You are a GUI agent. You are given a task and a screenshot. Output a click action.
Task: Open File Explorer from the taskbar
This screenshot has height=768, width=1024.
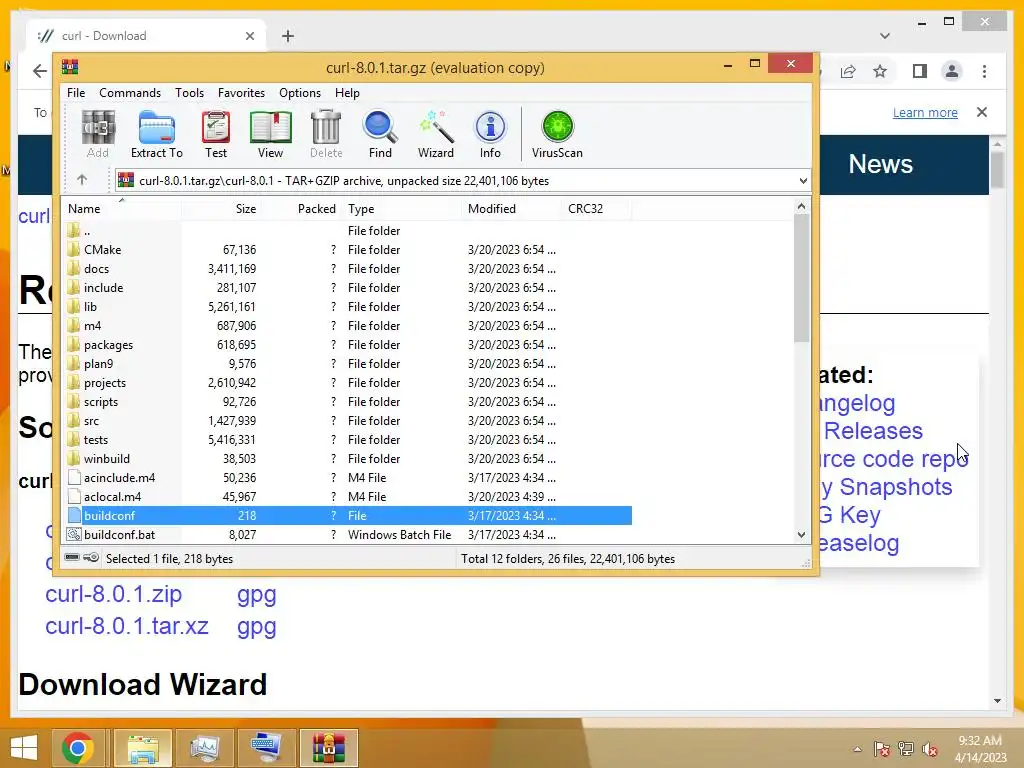point(143,748)
